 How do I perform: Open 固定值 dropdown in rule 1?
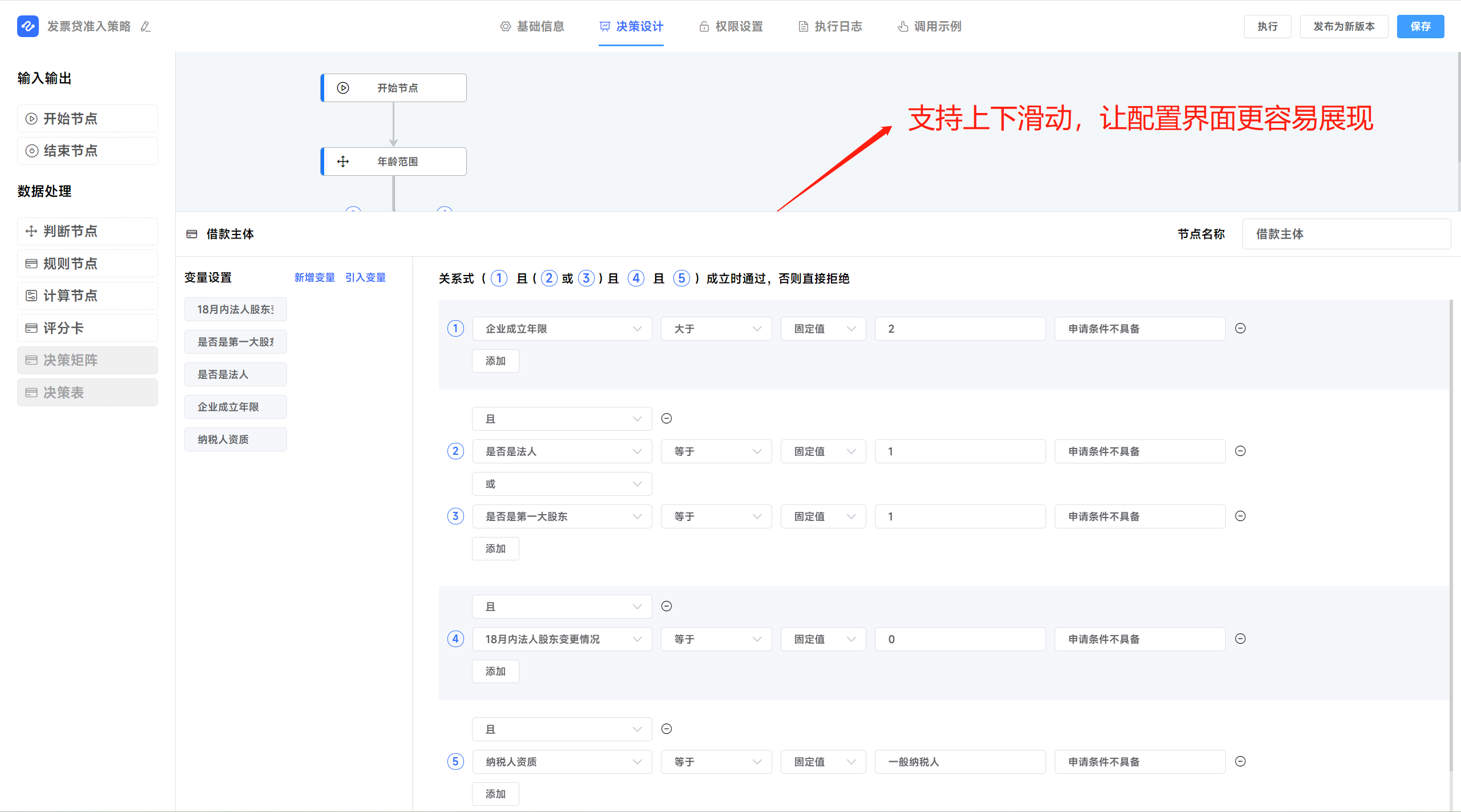(x=824, y=329)
